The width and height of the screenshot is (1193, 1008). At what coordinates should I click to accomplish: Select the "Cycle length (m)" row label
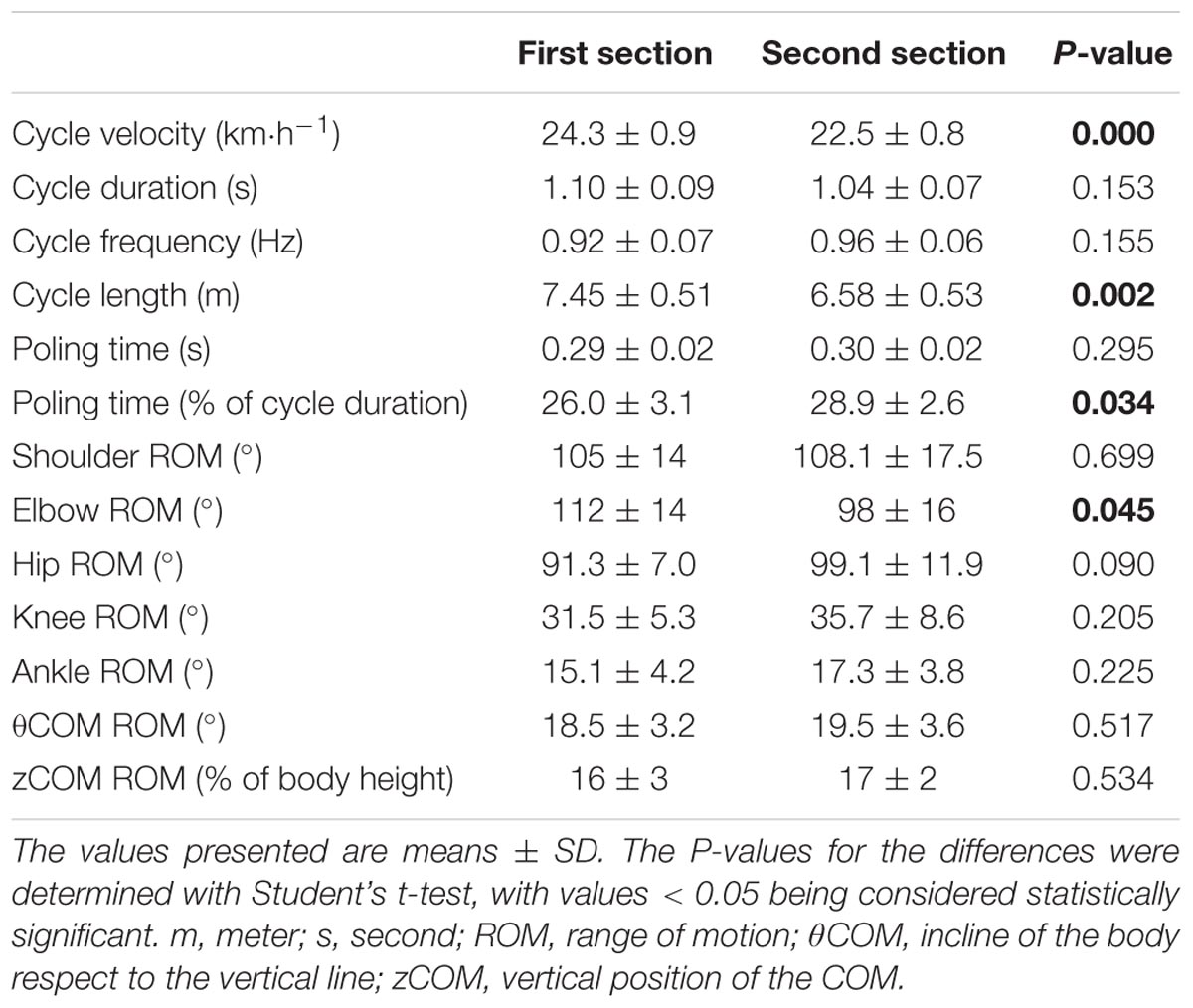click(x=125, y=295)
